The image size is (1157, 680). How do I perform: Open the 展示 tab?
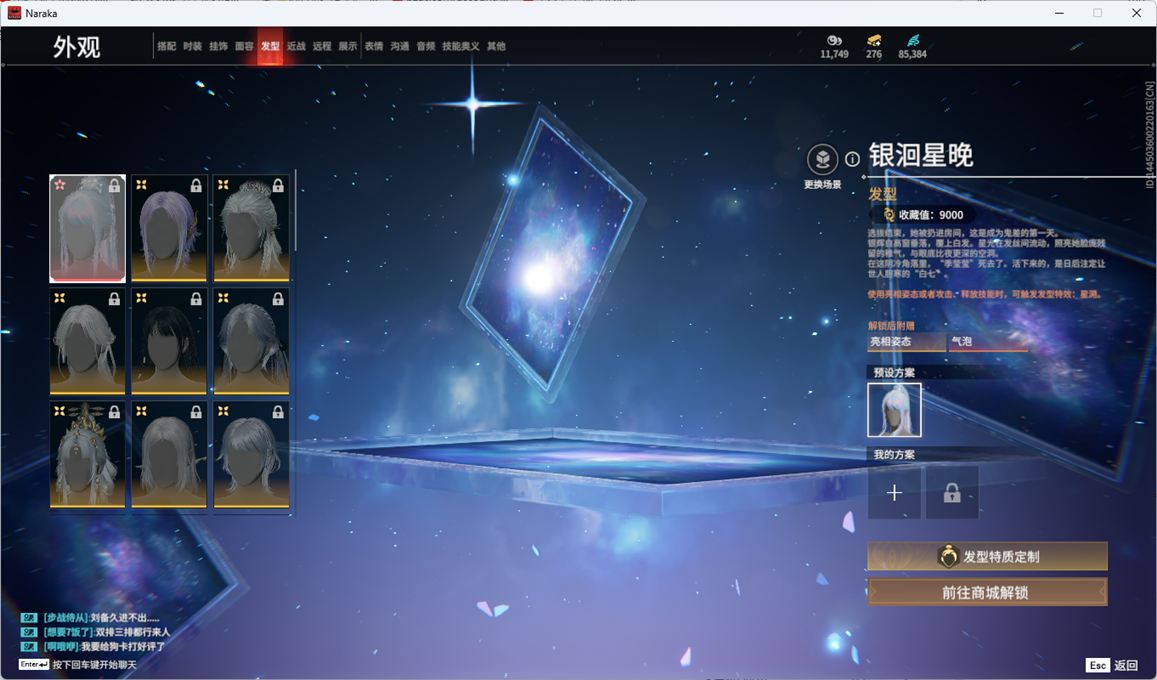tap(348, 46)
